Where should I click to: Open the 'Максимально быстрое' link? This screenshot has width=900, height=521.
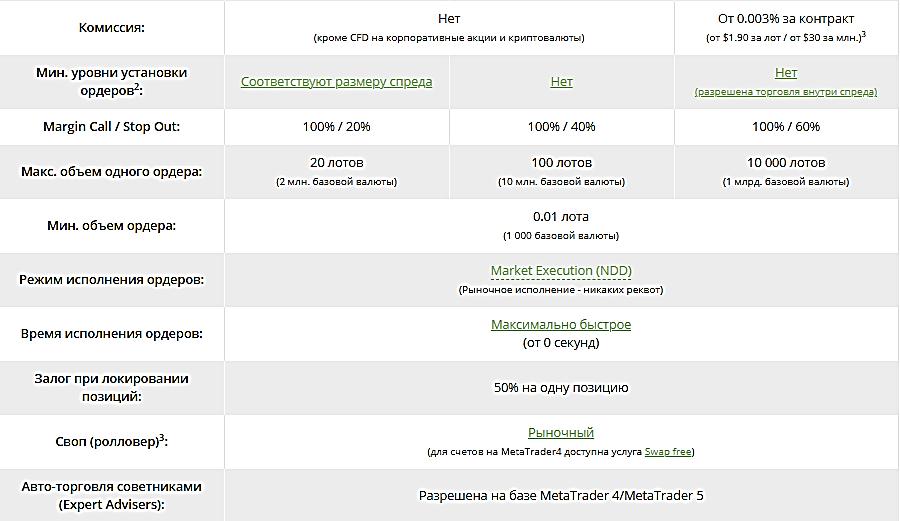tap(561, 325)
